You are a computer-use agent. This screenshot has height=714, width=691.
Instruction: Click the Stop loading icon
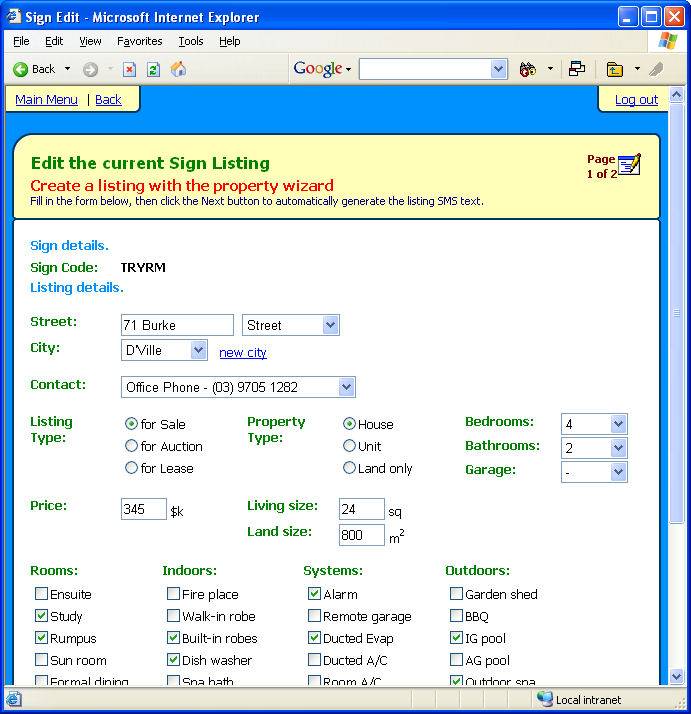[x=129, y=69]
